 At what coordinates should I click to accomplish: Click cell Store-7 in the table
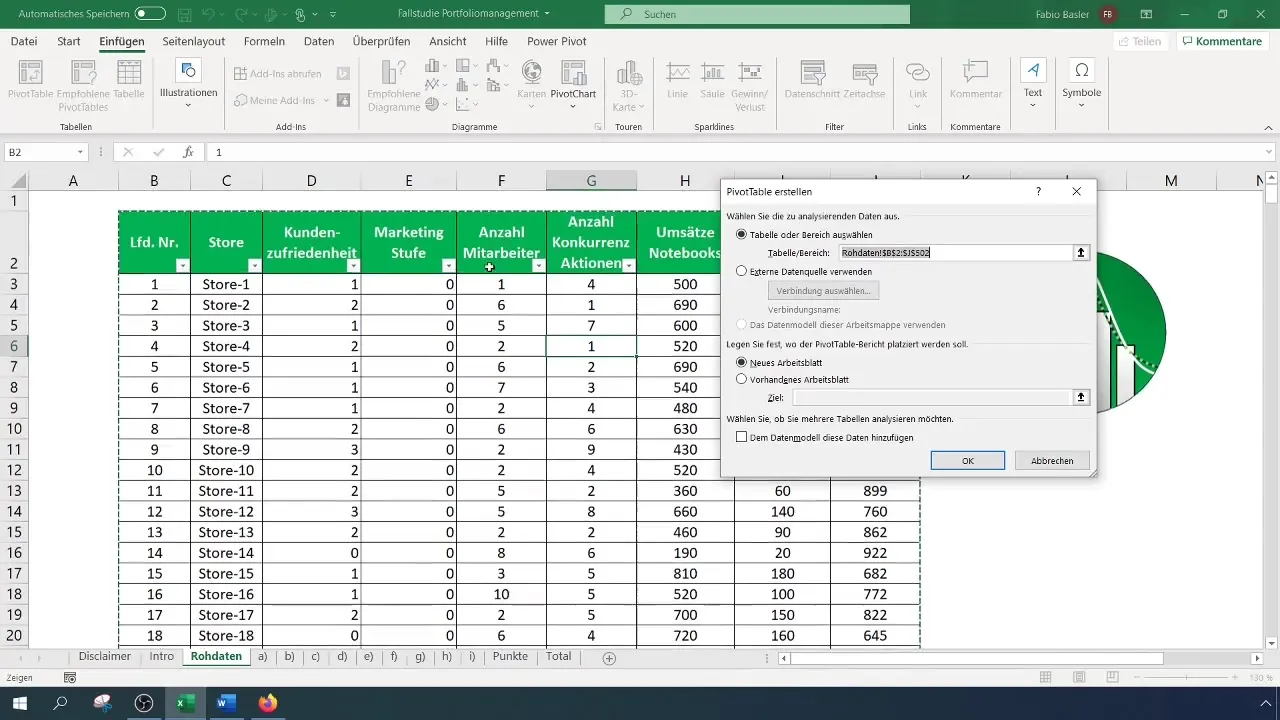(x=226, y=408)
